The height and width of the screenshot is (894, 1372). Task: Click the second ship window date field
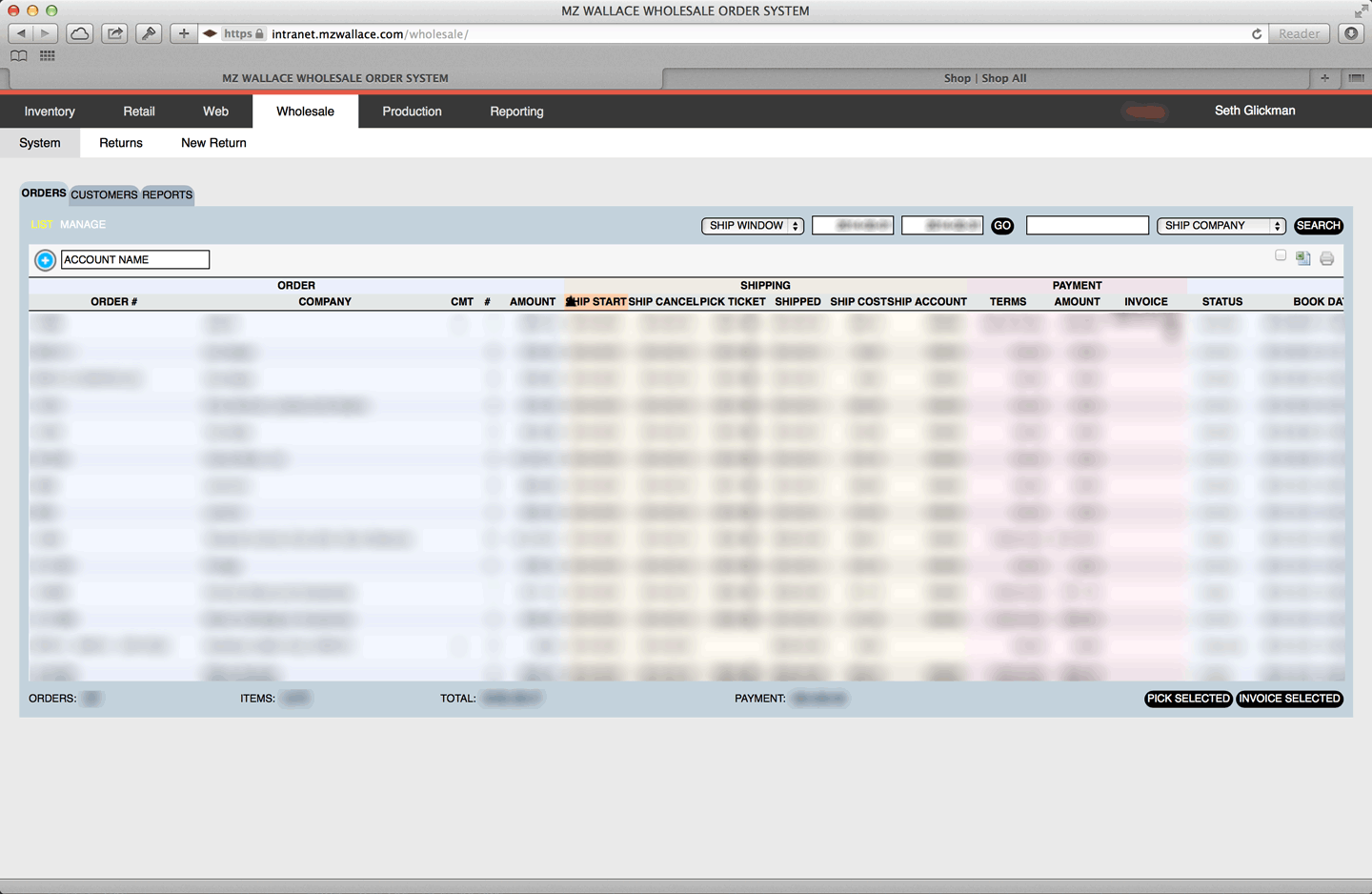point(942,226)
